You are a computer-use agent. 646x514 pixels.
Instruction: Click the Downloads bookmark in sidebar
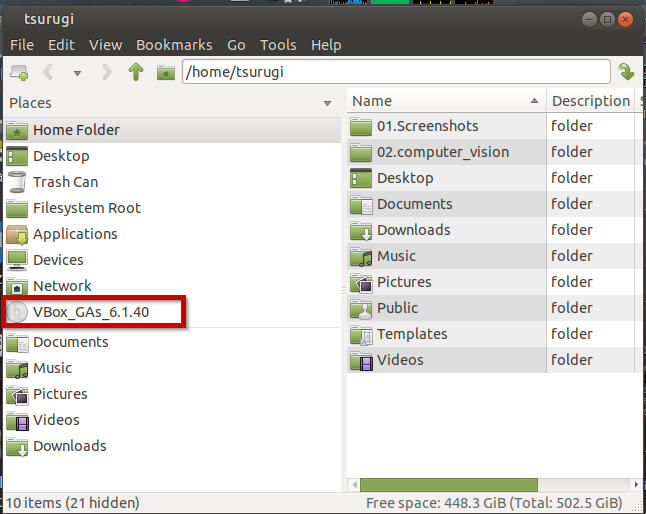coord(172,446)
